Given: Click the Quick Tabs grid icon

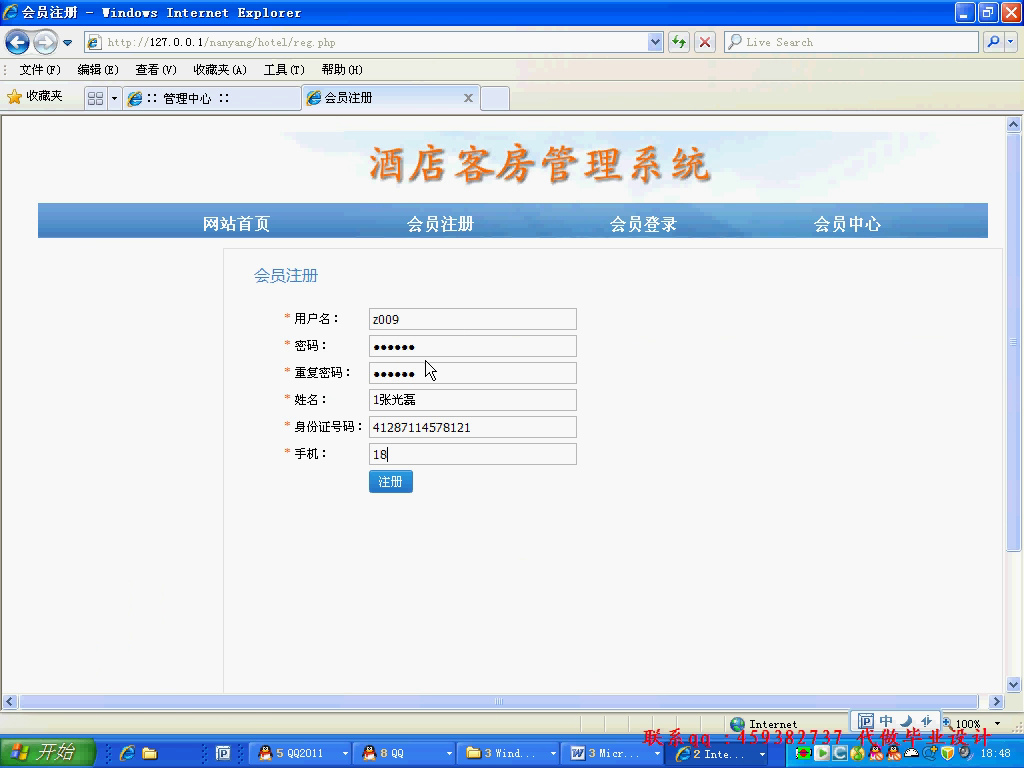Looking at the screenshot, I should (95, 98).
